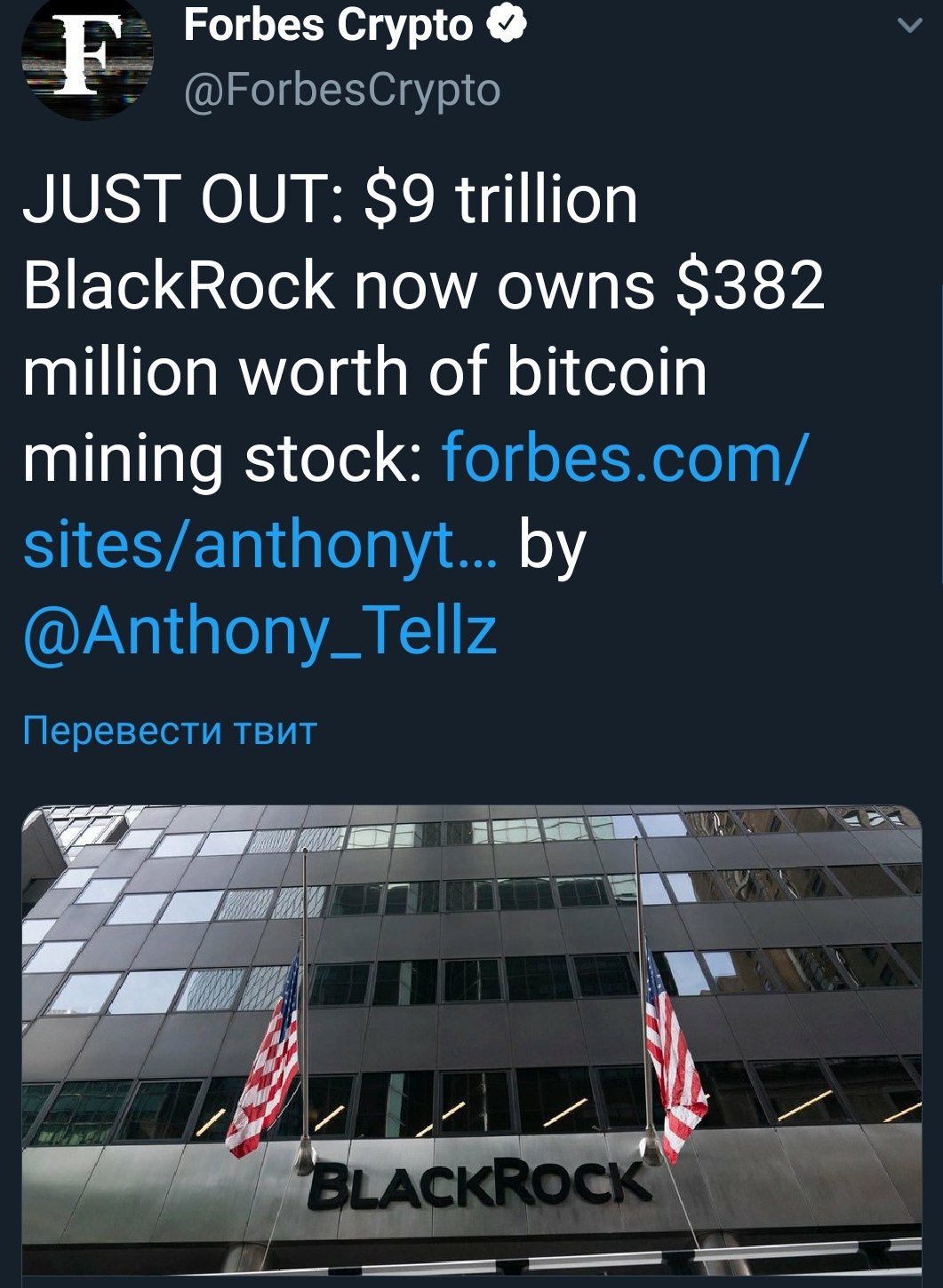Tap the verified badge next to Forbes Crypto
The height and width of the screenshot is (1288, 943).
pos(507,25)
